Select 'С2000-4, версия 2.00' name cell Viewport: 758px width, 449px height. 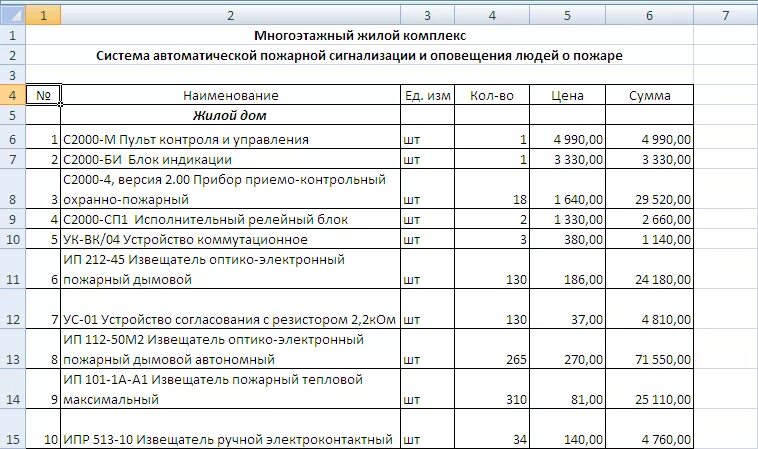231,189
